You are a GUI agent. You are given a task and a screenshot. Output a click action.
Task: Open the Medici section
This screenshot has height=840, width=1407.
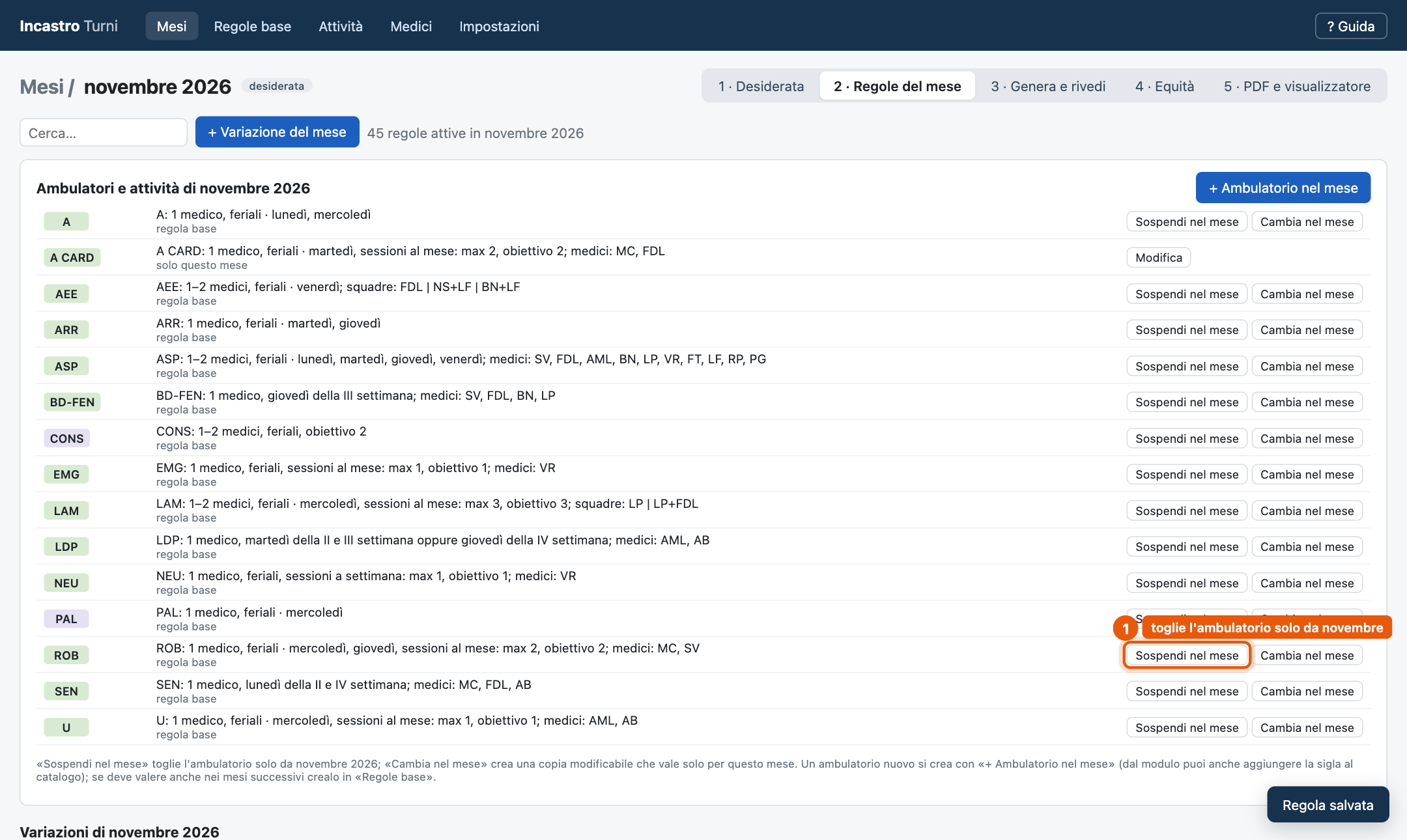point(411,26)
